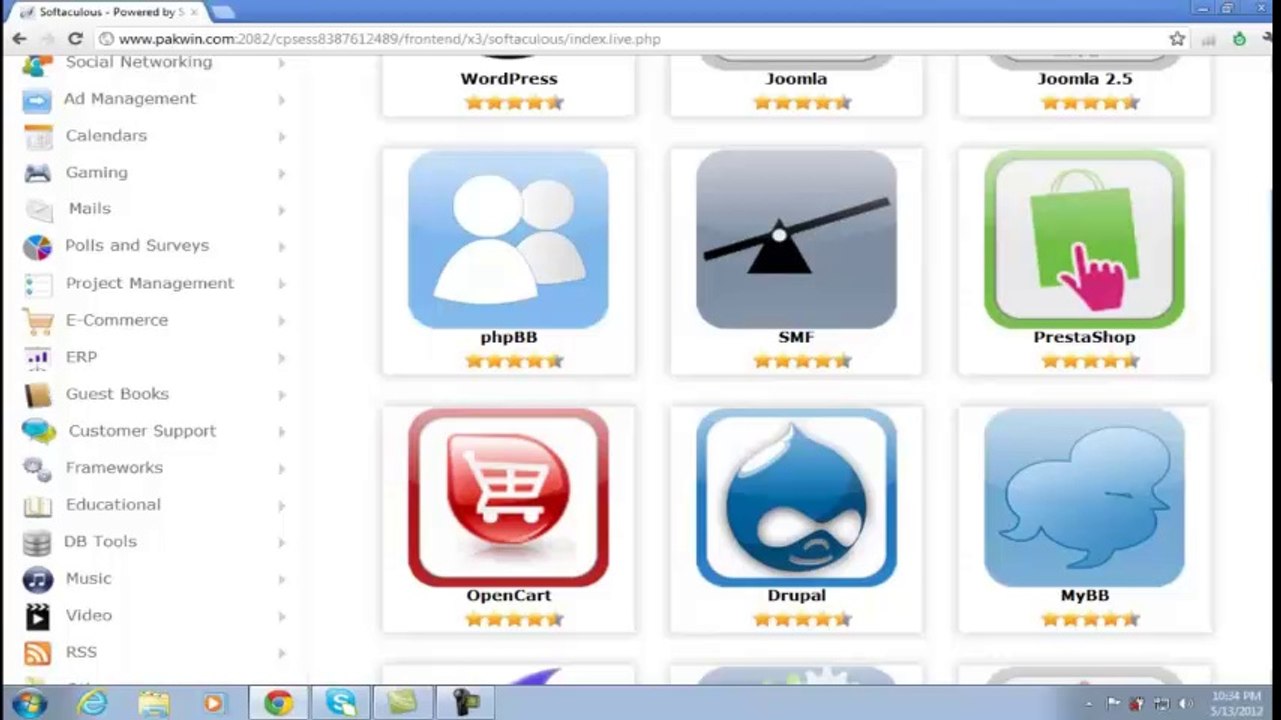Expand the Calendars submenu arrow
This screenshot has height=720, width=1281.
281,137
